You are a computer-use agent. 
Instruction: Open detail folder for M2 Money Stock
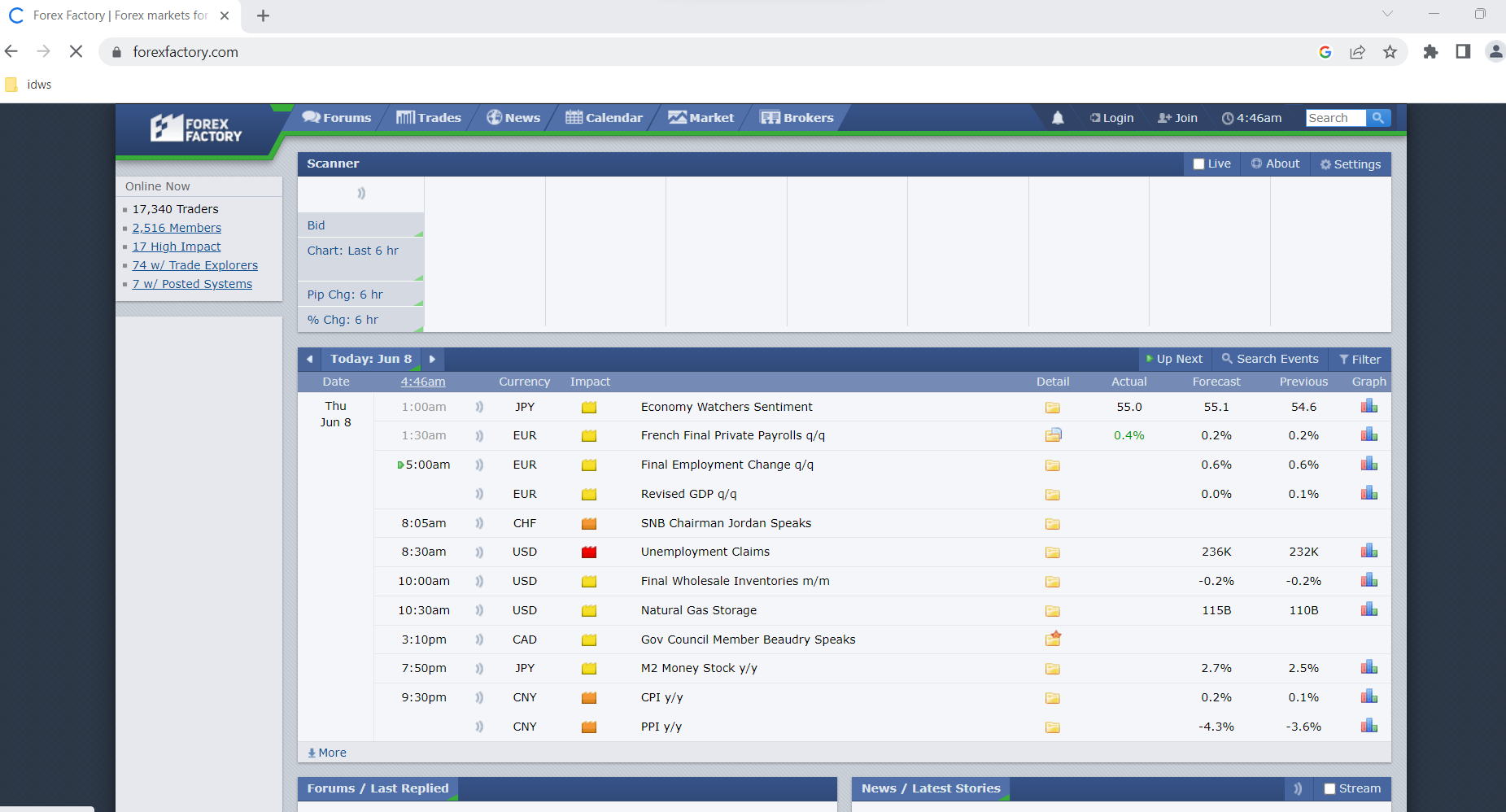[1053, 668]
